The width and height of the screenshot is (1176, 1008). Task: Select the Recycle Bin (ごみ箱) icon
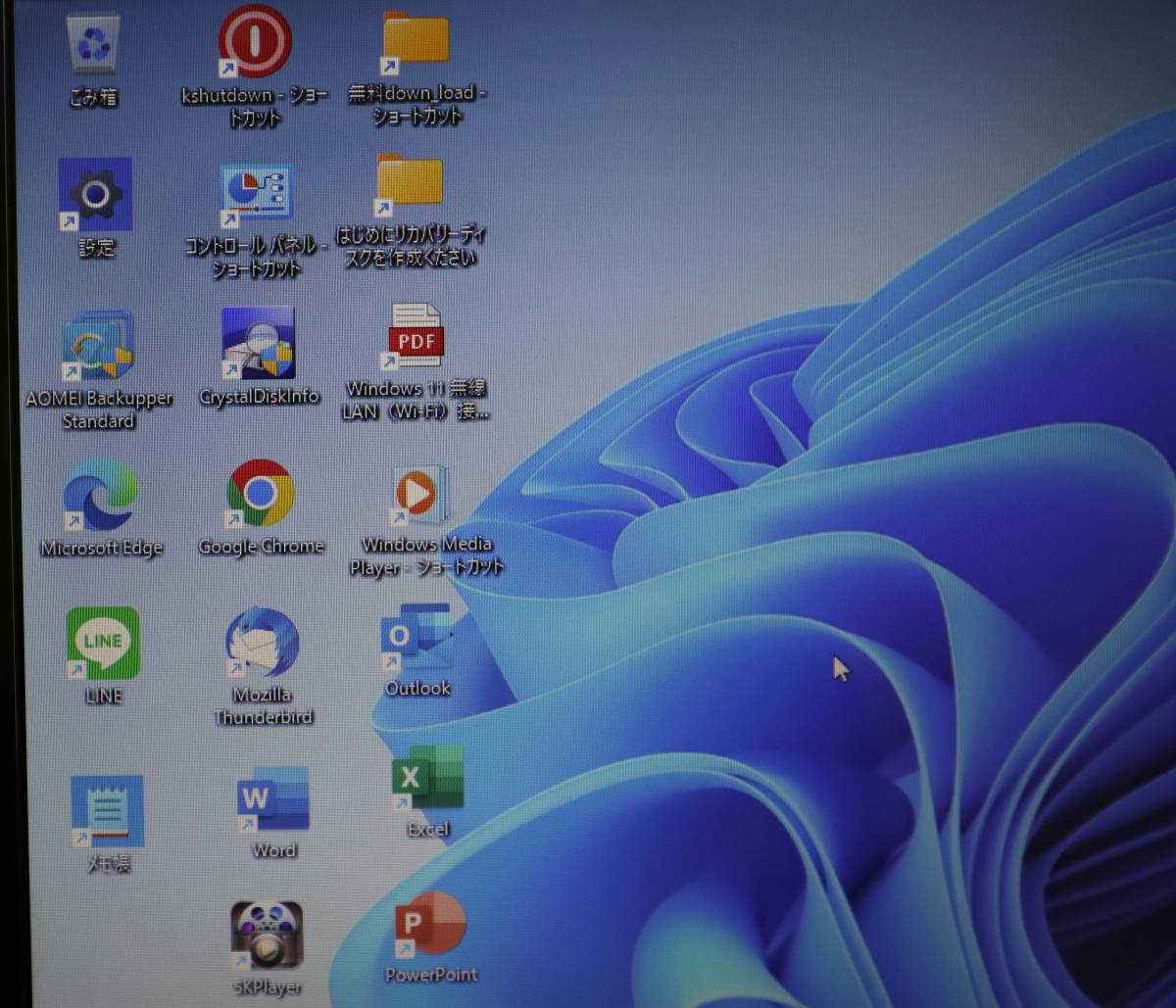pos(93,45)
